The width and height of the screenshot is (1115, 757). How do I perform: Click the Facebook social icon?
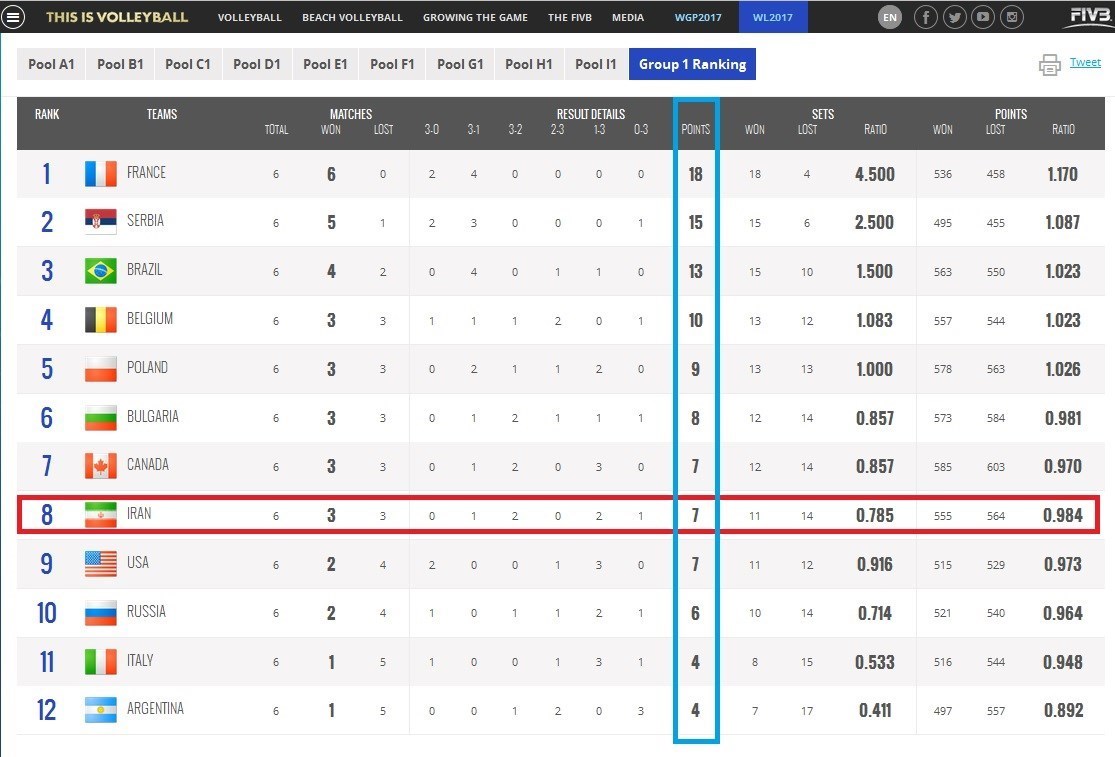click(x=926, y=17)
